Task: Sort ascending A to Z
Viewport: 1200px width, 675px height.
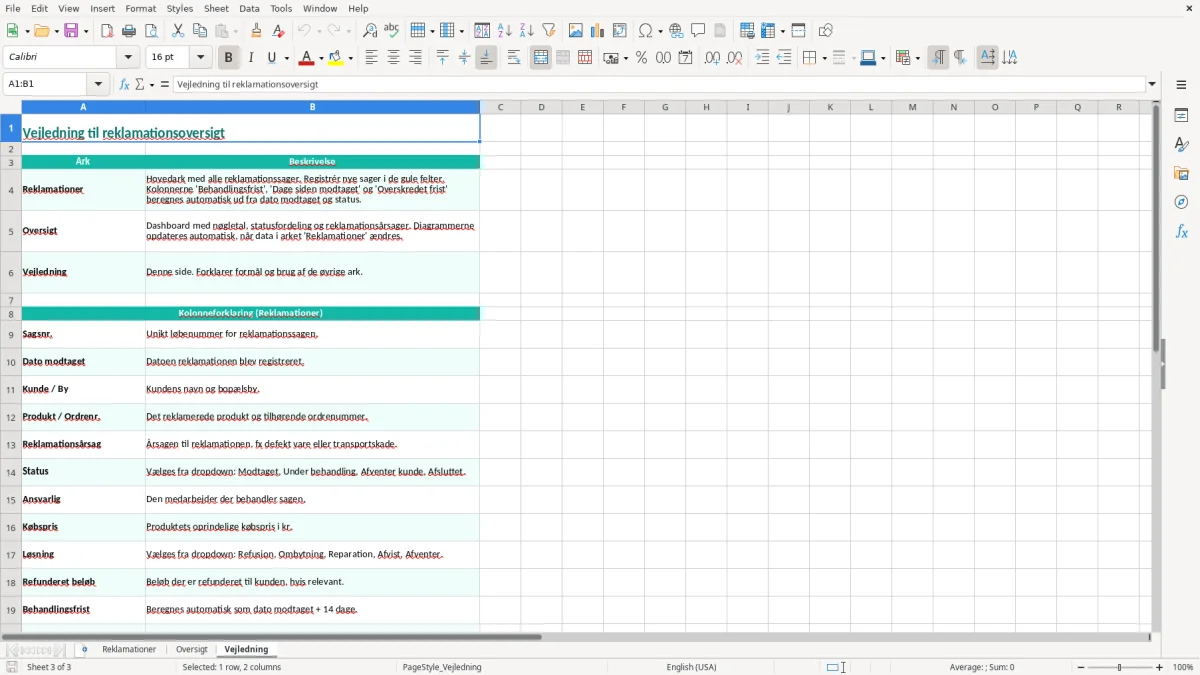Action: [505, 31]
